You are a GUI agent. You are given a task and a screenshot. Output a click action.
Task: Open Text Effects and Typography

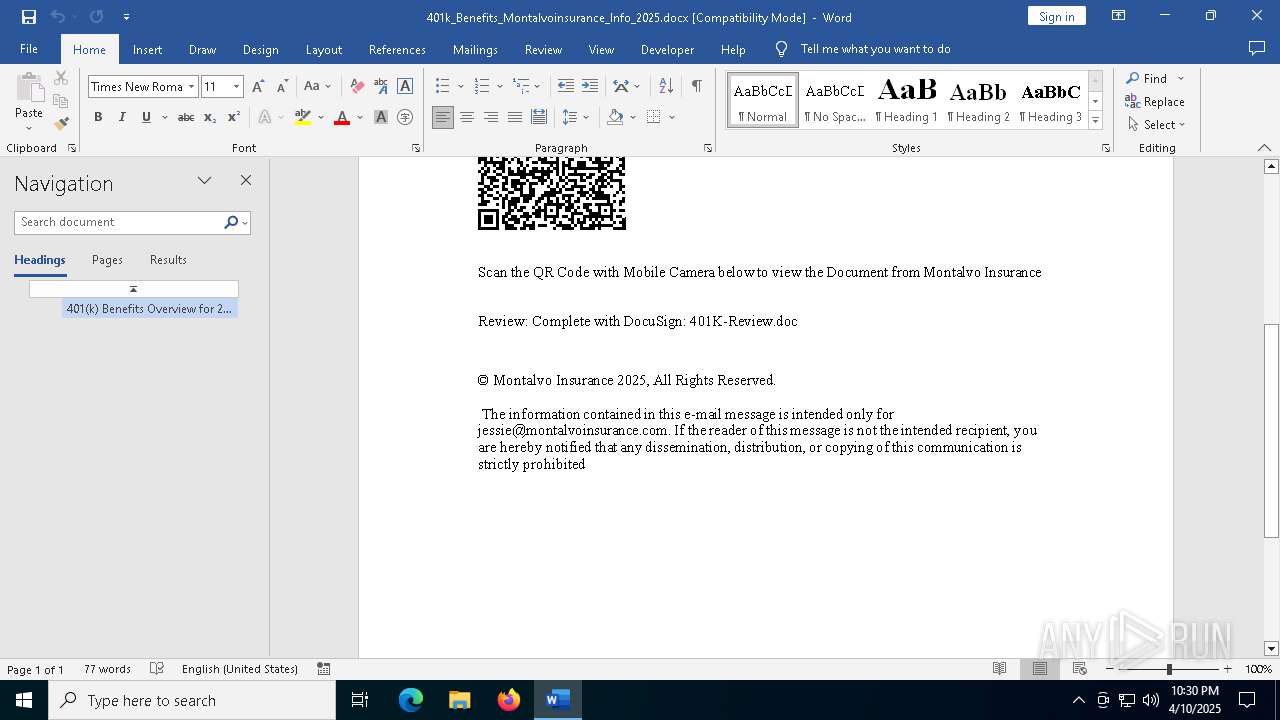(x=265, y=118)
